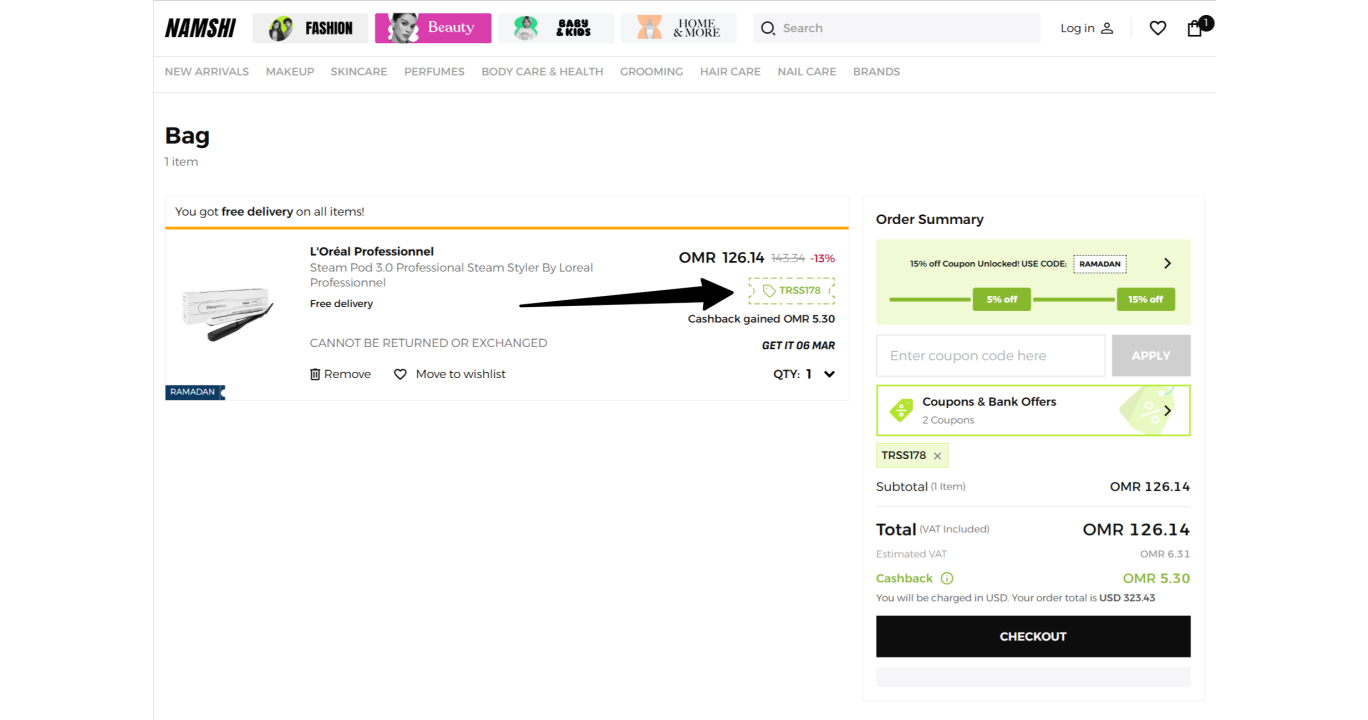Open the Perfumes menu
The height and width of the screenshot is (720, 1368).
tap(434, 72)
